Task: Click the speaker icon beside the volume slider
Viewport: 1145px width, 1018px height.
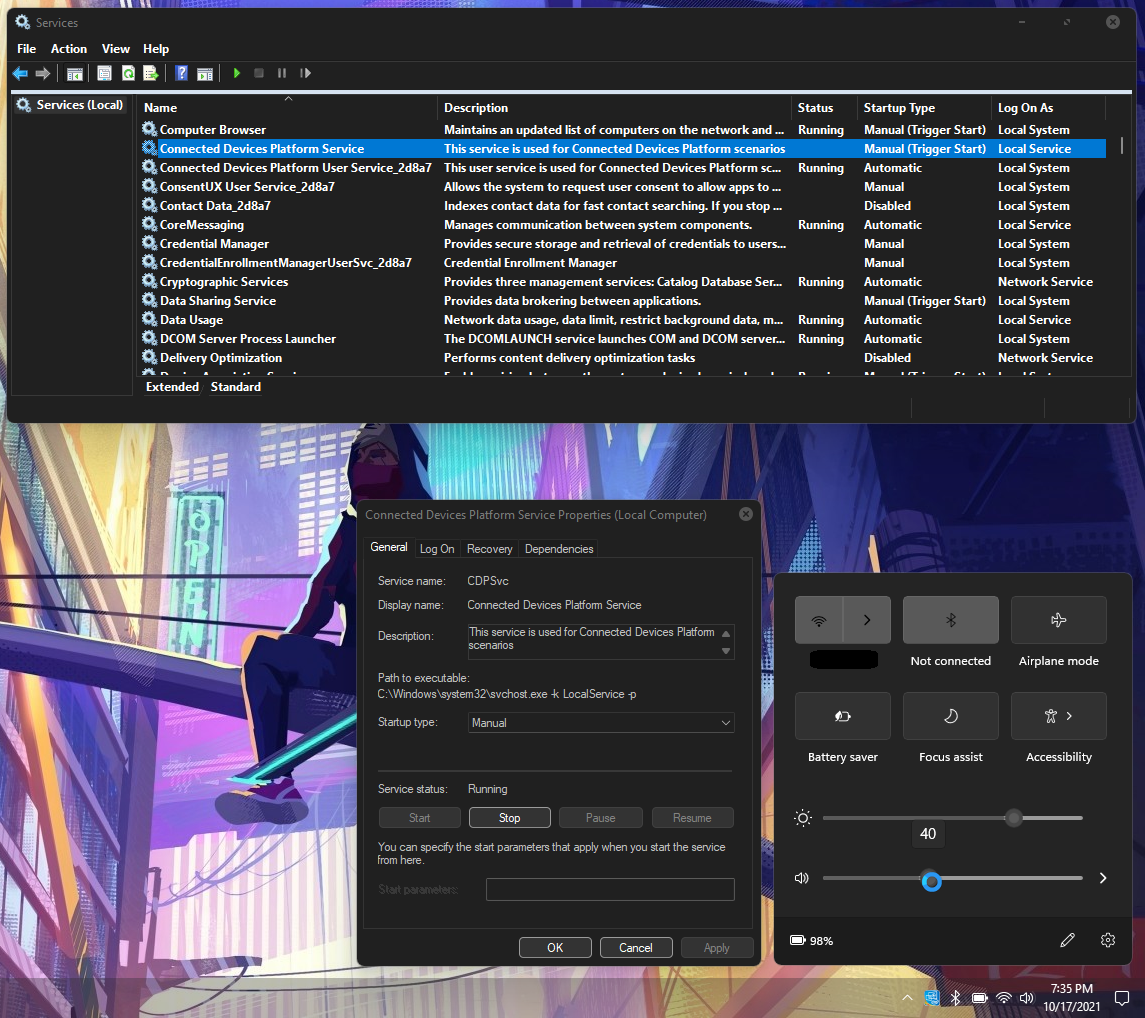Action: 802,878
